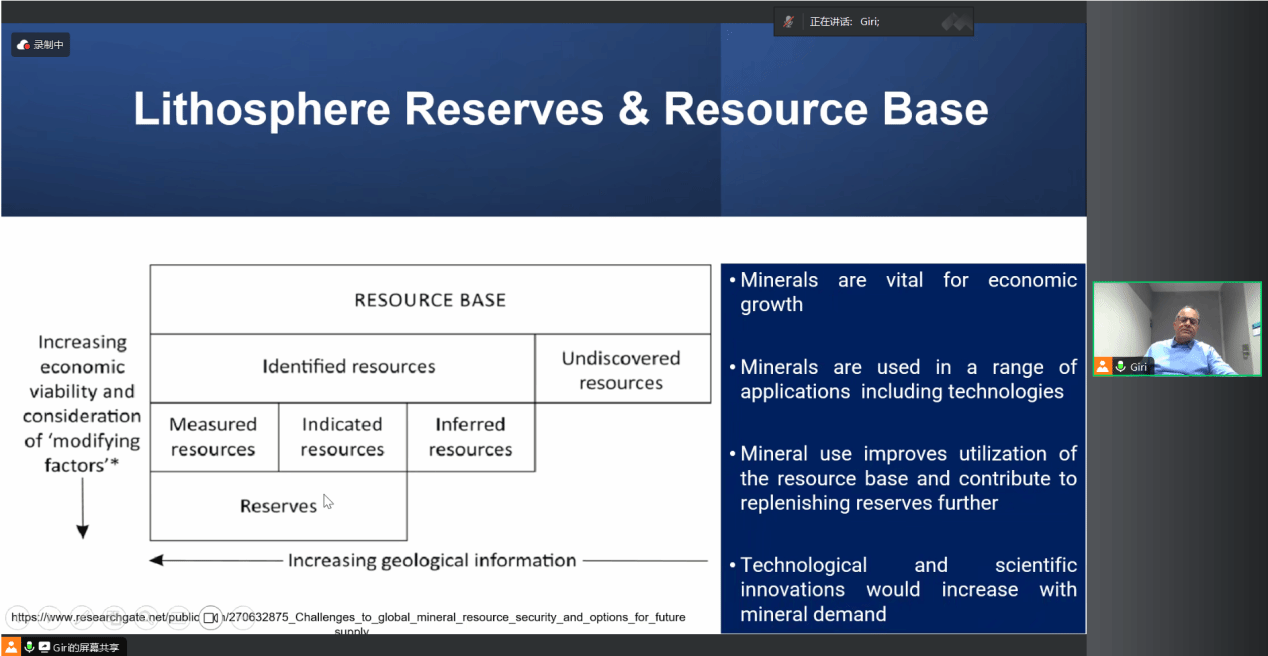The height and width of the screenshot is (656, 1268).
Task: Click the green microphone icon in bottom-left bar
Action: coord(29,647)
